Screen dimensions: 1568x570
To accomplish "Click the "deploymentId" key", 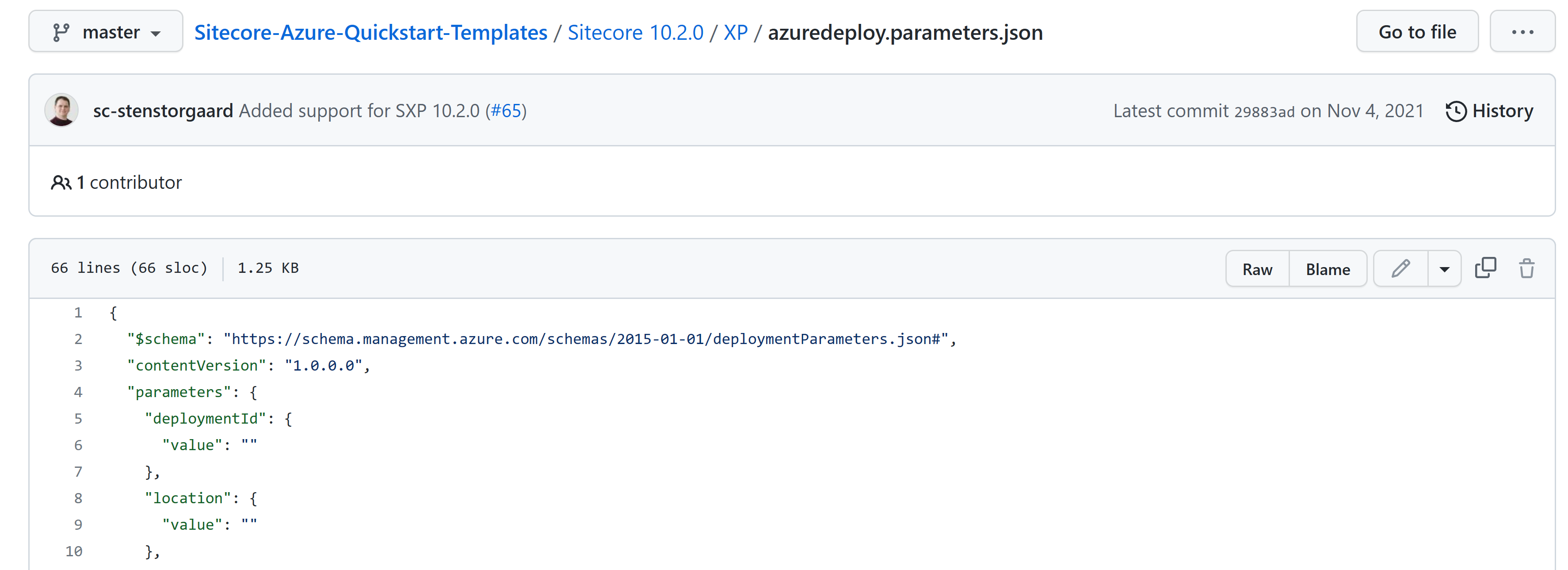I will 206,418.
